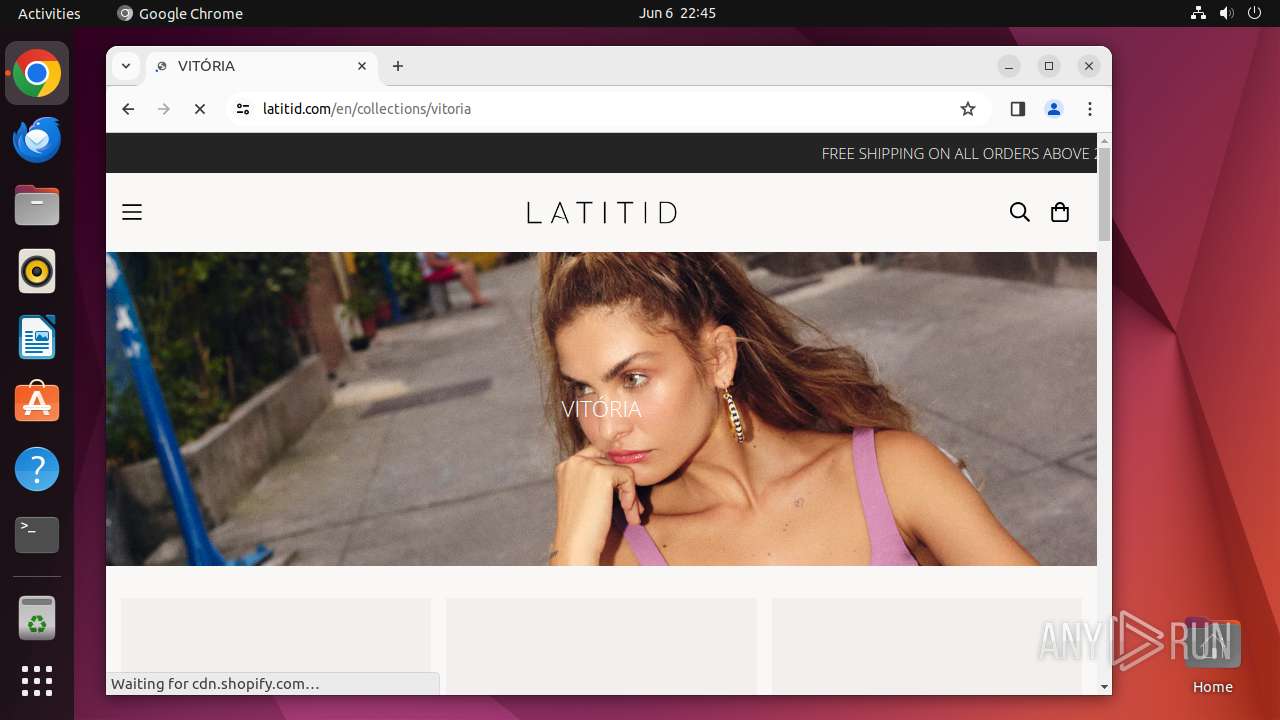Open the network status icon
1280x720 pixels.
(1199, 13)
